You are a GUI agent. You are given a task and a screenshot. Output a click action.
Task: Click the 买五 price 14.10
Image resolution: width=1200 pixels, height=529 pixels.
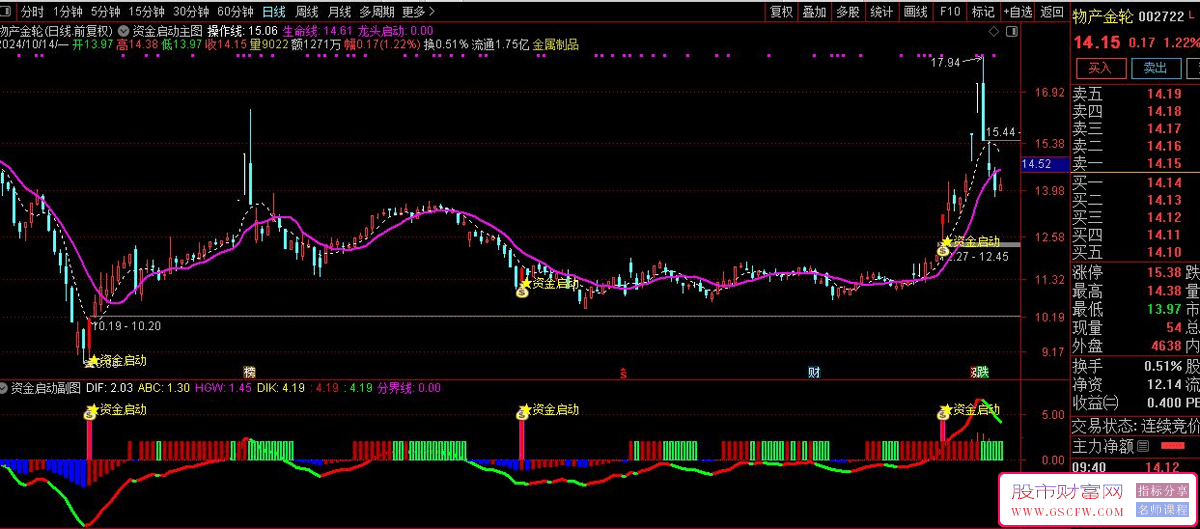pos(1164,253)
